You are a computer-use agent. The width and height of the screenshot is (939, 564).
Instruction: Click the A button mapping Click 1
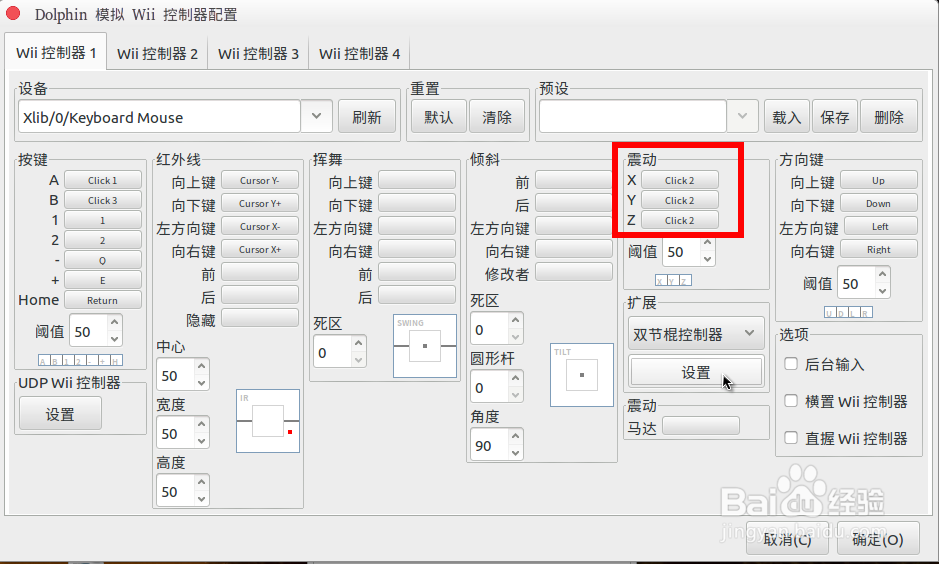coord(102,180)
